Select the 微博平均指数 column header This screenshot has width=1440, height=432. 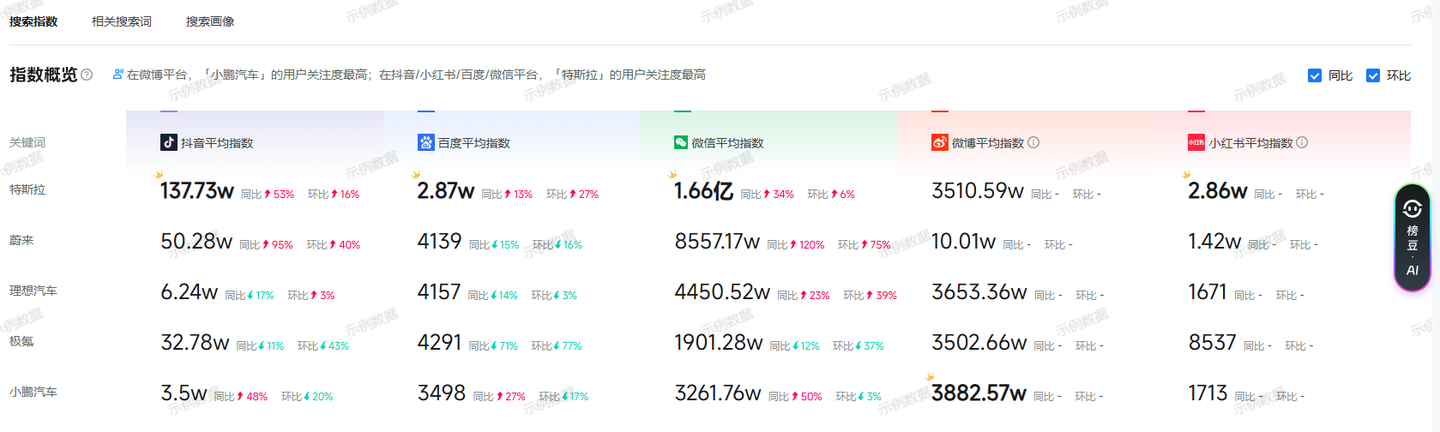(x=988, y=143)
